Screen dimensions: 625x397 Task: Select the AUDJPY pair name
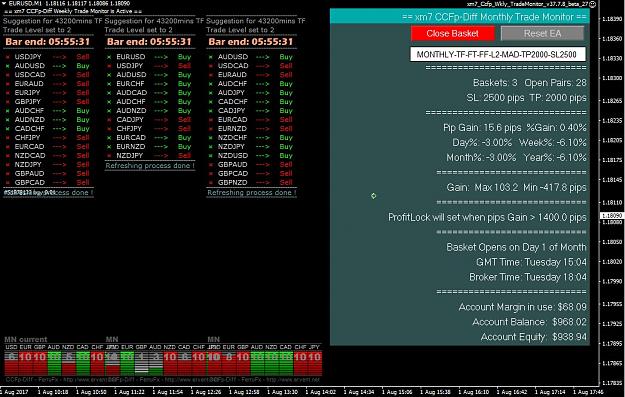click(231, 93)
